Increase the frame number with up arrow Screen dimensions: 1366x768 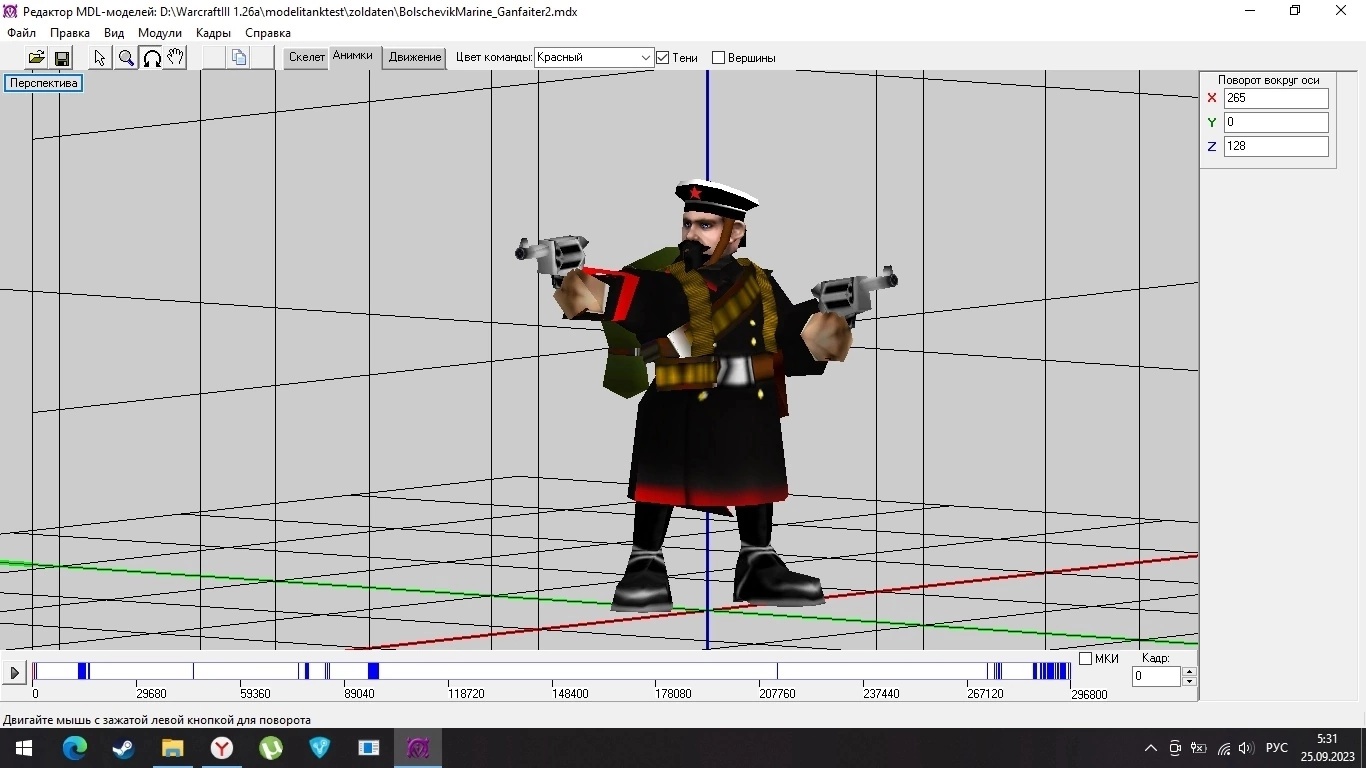point(1189,671)
